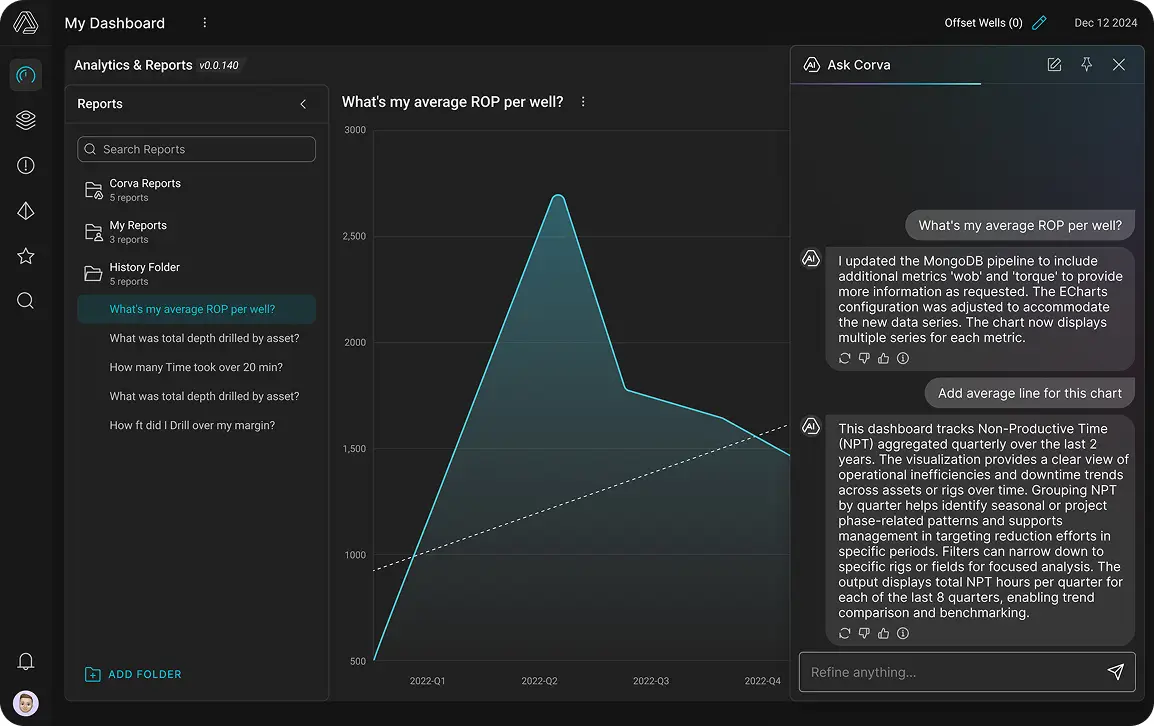Thumbs down the MongoDB pipeline response
1154x726 pixels.
point(864,358)
